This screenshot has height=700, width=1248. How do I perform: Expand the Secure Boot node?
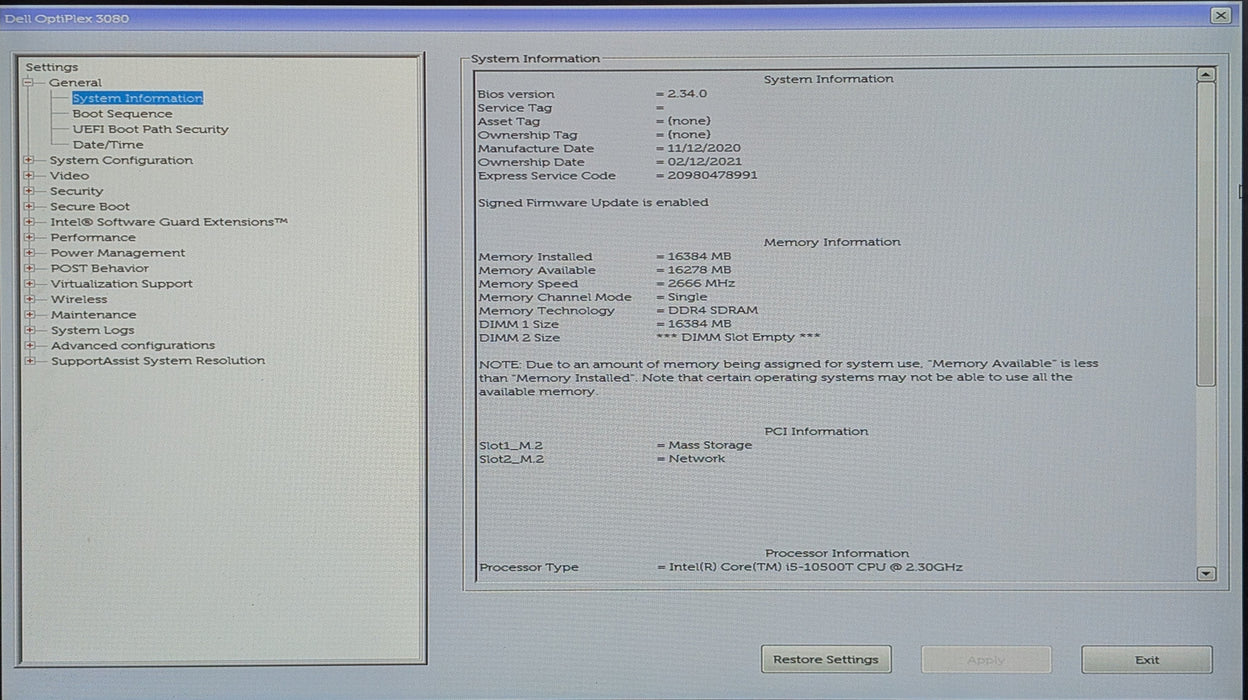coord(29,207)
